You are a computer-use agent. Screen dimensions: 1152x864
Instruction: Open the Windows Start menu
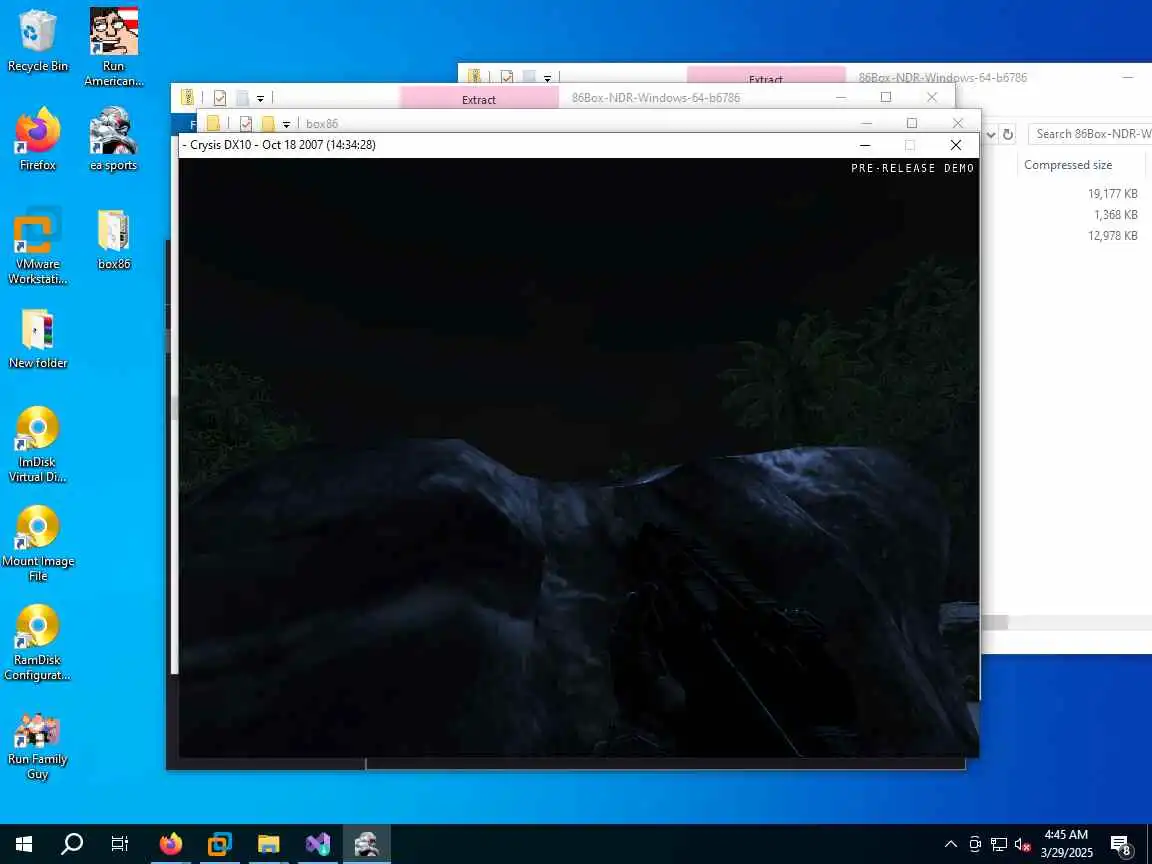24,843
